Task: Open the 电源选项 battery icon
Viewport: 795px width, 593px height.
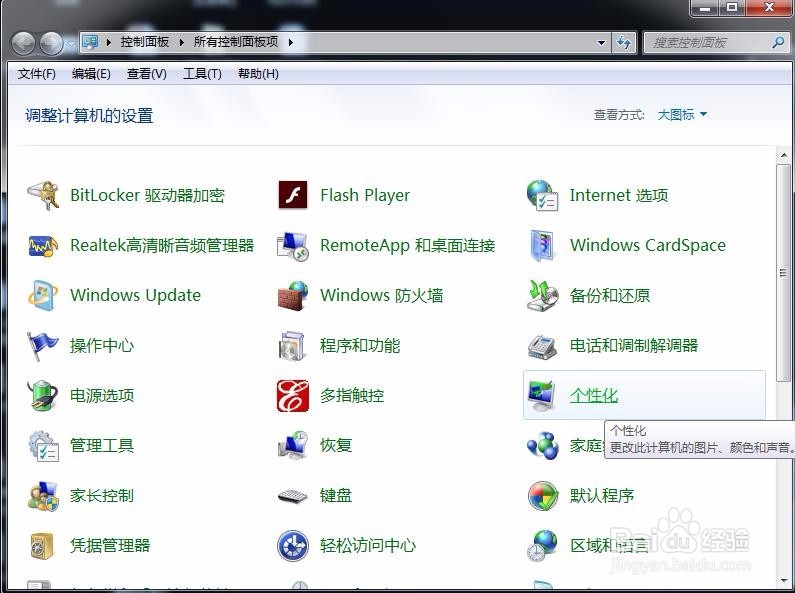Action: (42, 395)
